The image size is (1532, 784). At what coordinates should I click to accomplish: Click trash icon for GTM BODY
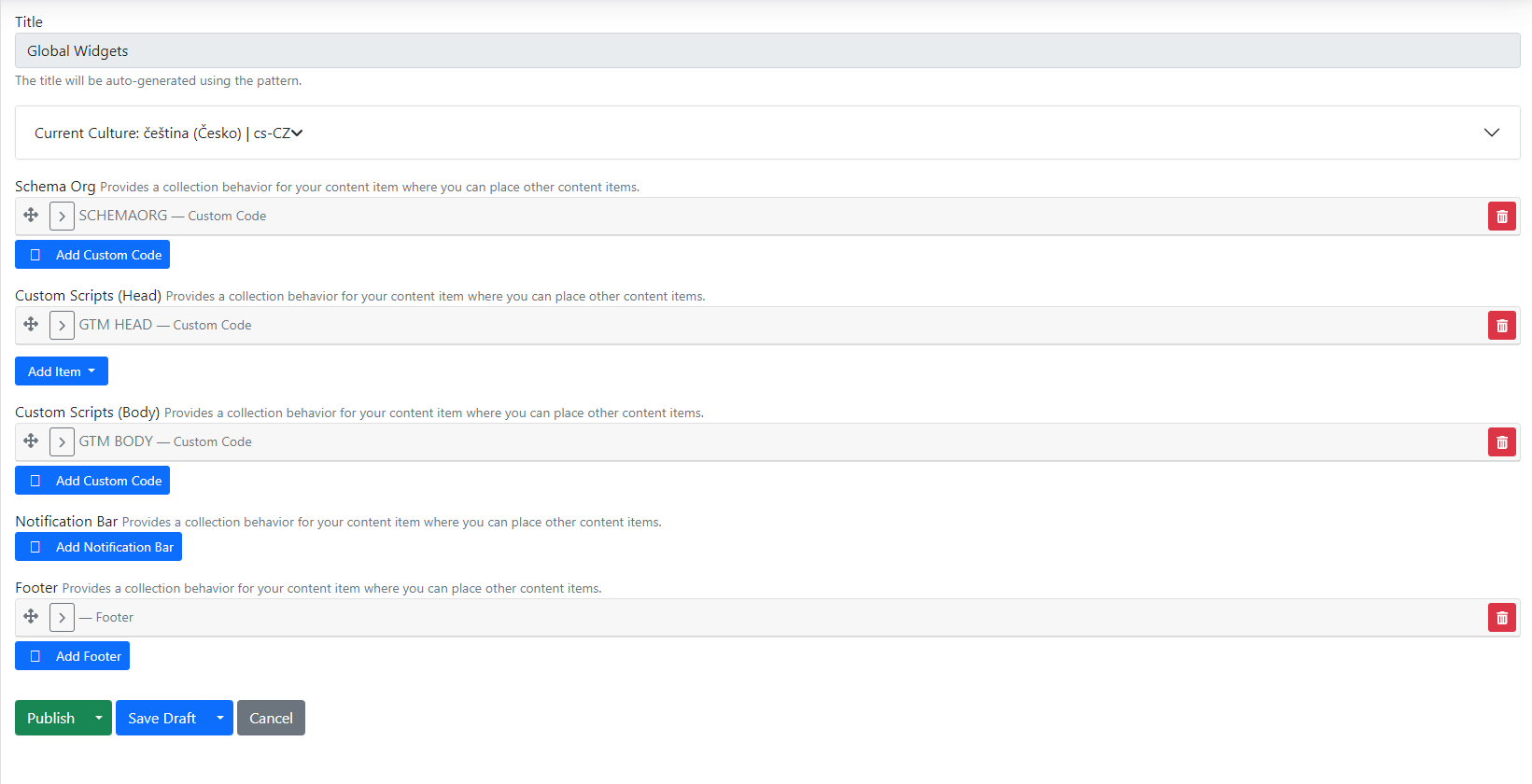[x=1501, y=442]
